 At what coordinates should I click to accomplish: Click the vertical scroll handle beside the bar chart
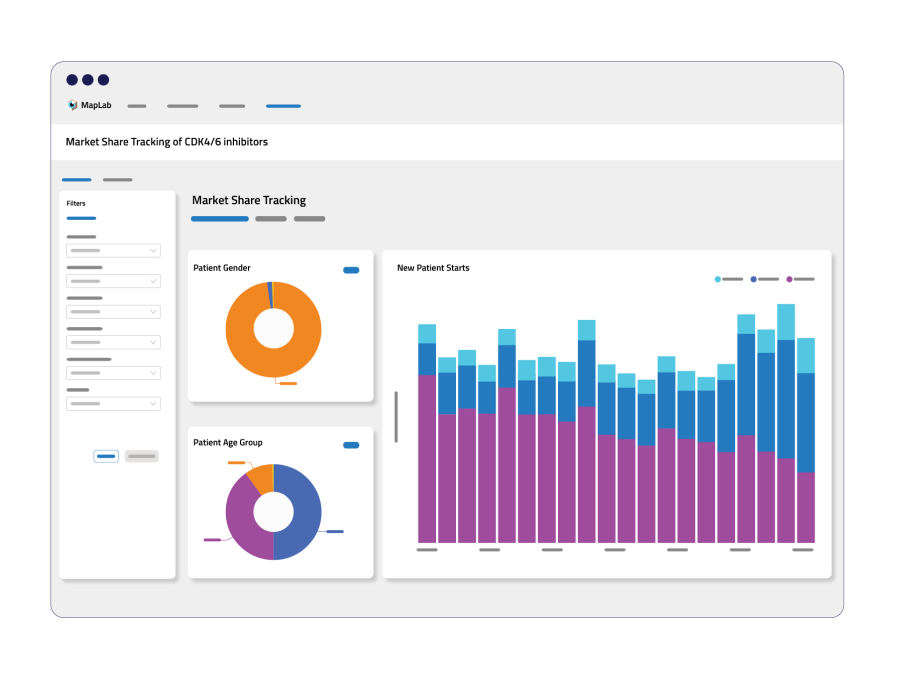396,417
